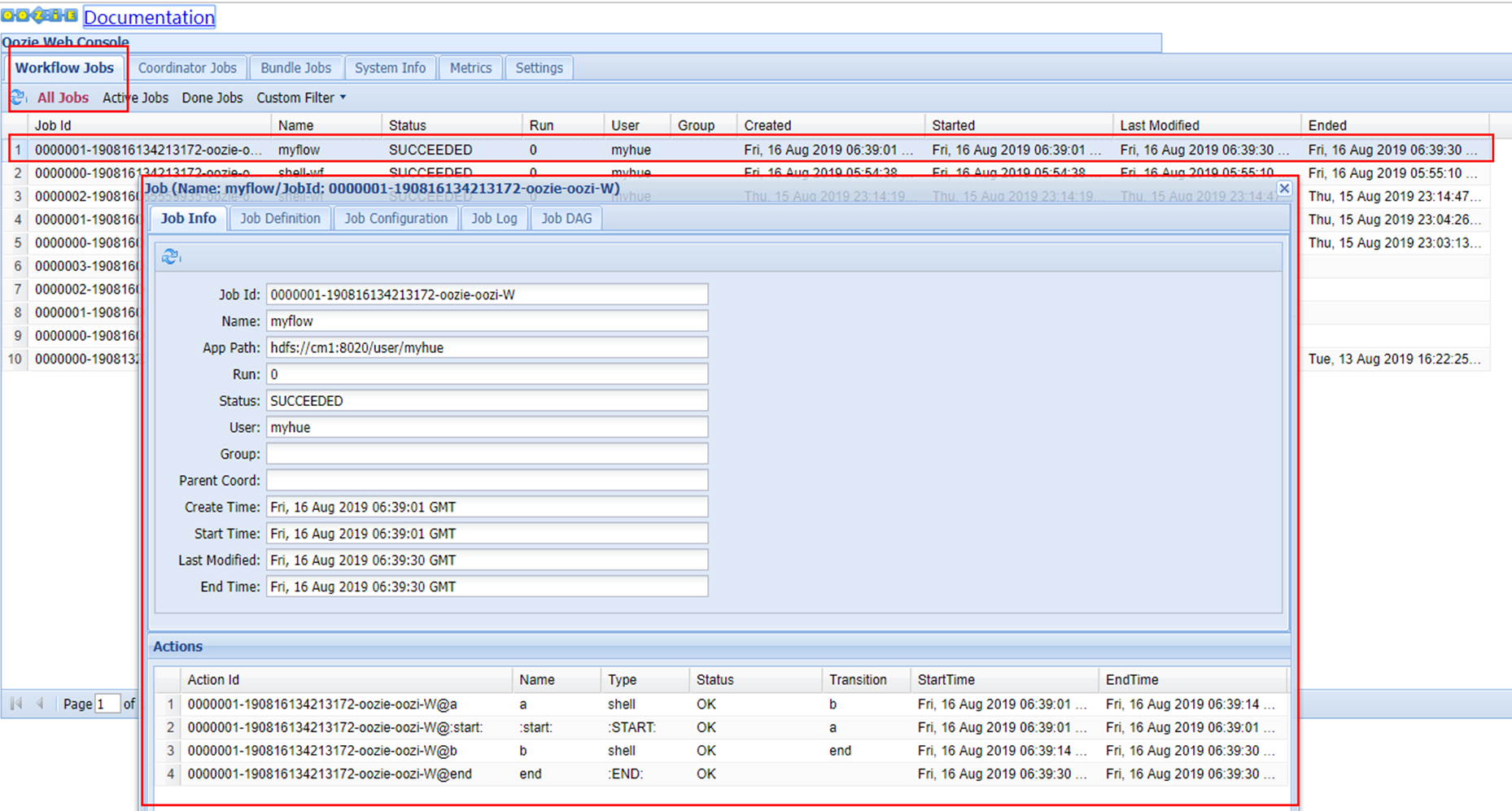This screenshot has width=1512, height=811.
Task: Show All Jobs
Action: 63,98
